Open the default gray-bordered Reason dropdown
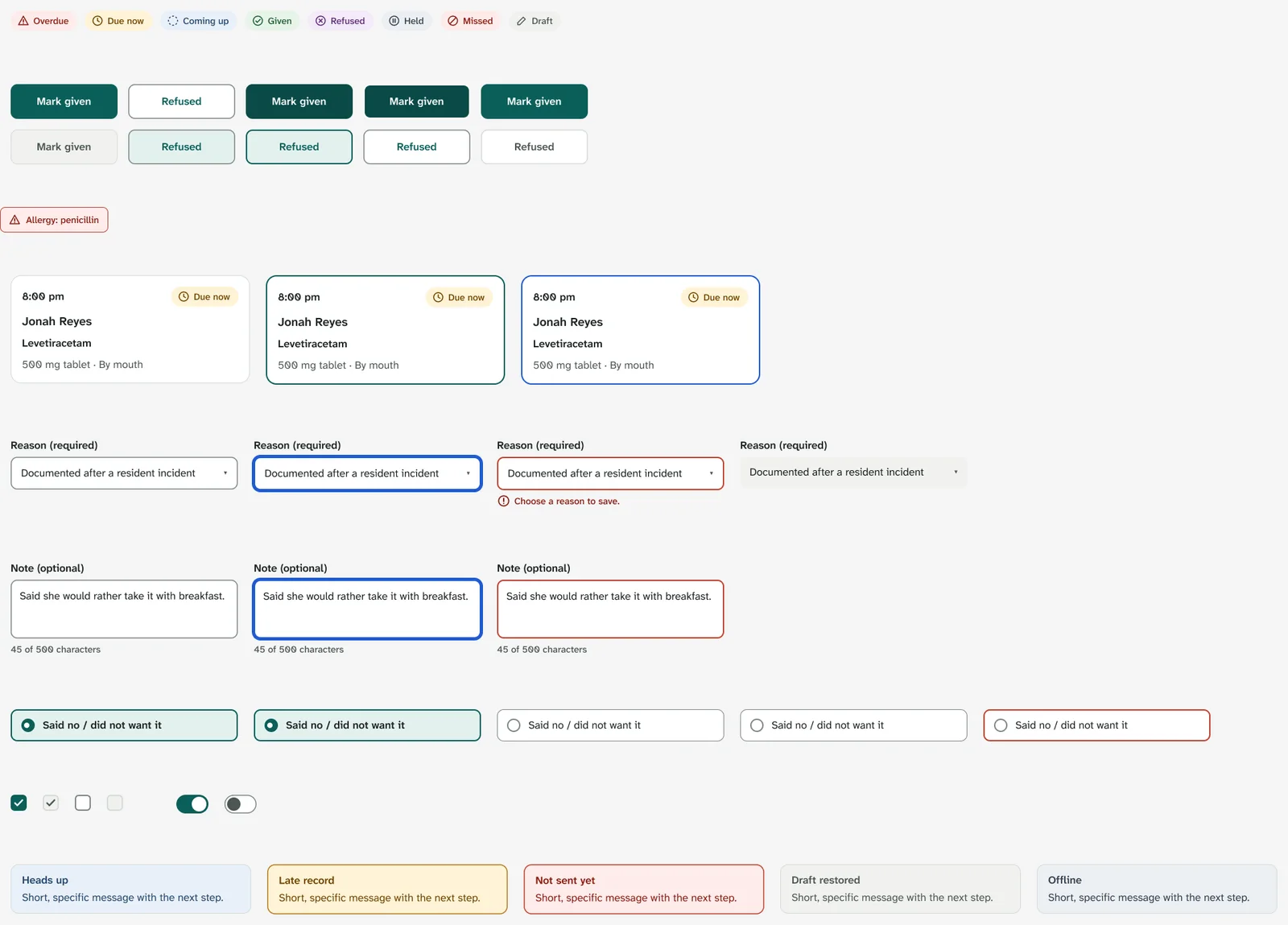Viewport: 1288px width, 925px height. coord(124,473)
